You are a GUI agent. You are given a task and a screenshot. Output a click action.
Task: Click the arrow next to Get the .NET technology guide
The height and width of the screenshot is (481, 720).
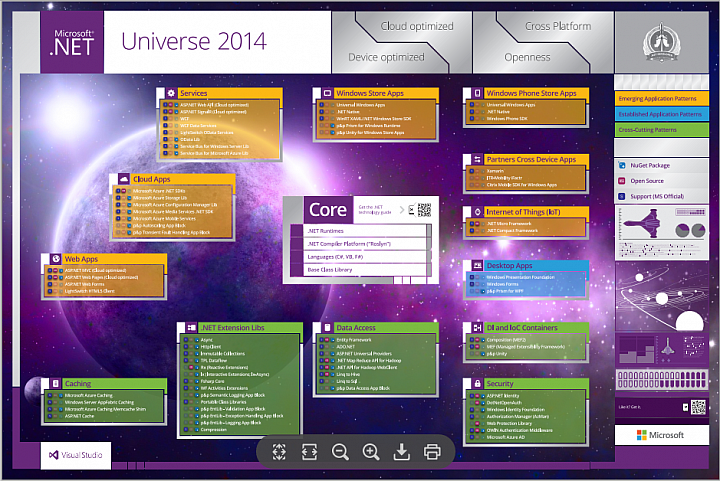[x=402, y=210]
